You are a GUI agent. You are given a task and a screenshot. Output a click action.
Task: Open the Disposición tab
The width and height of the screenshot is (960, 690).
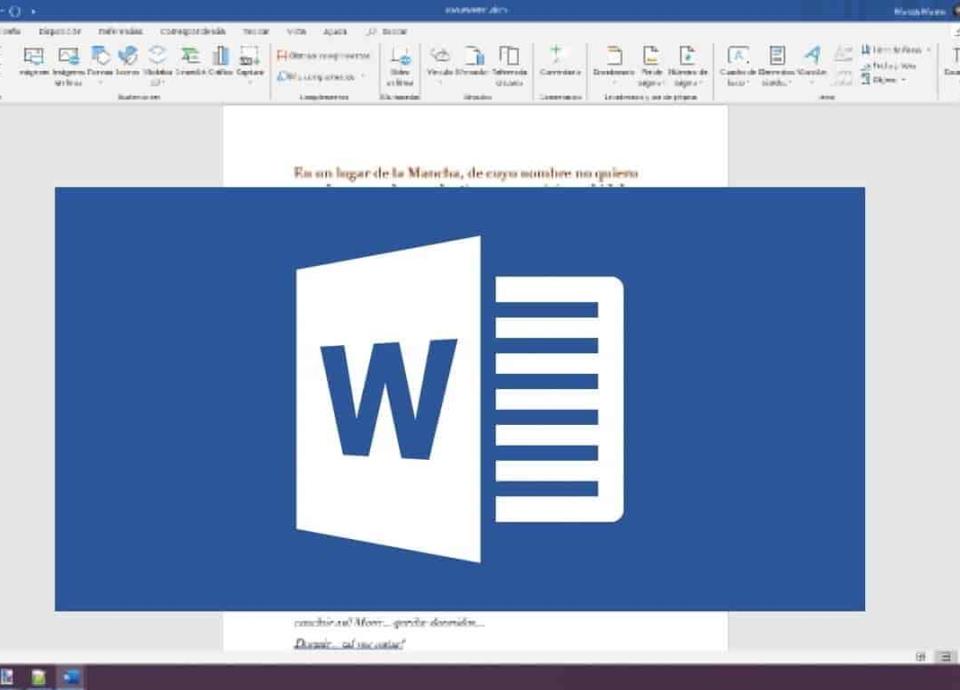(x=59, y=31)
